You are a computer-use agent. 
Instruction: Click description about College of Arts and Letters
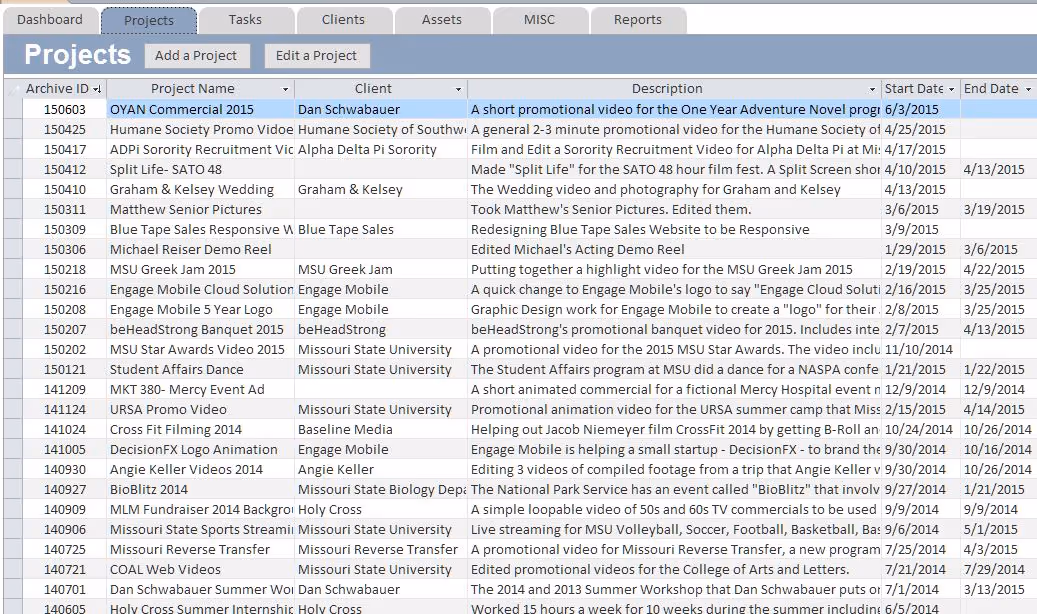coord(675,570)
